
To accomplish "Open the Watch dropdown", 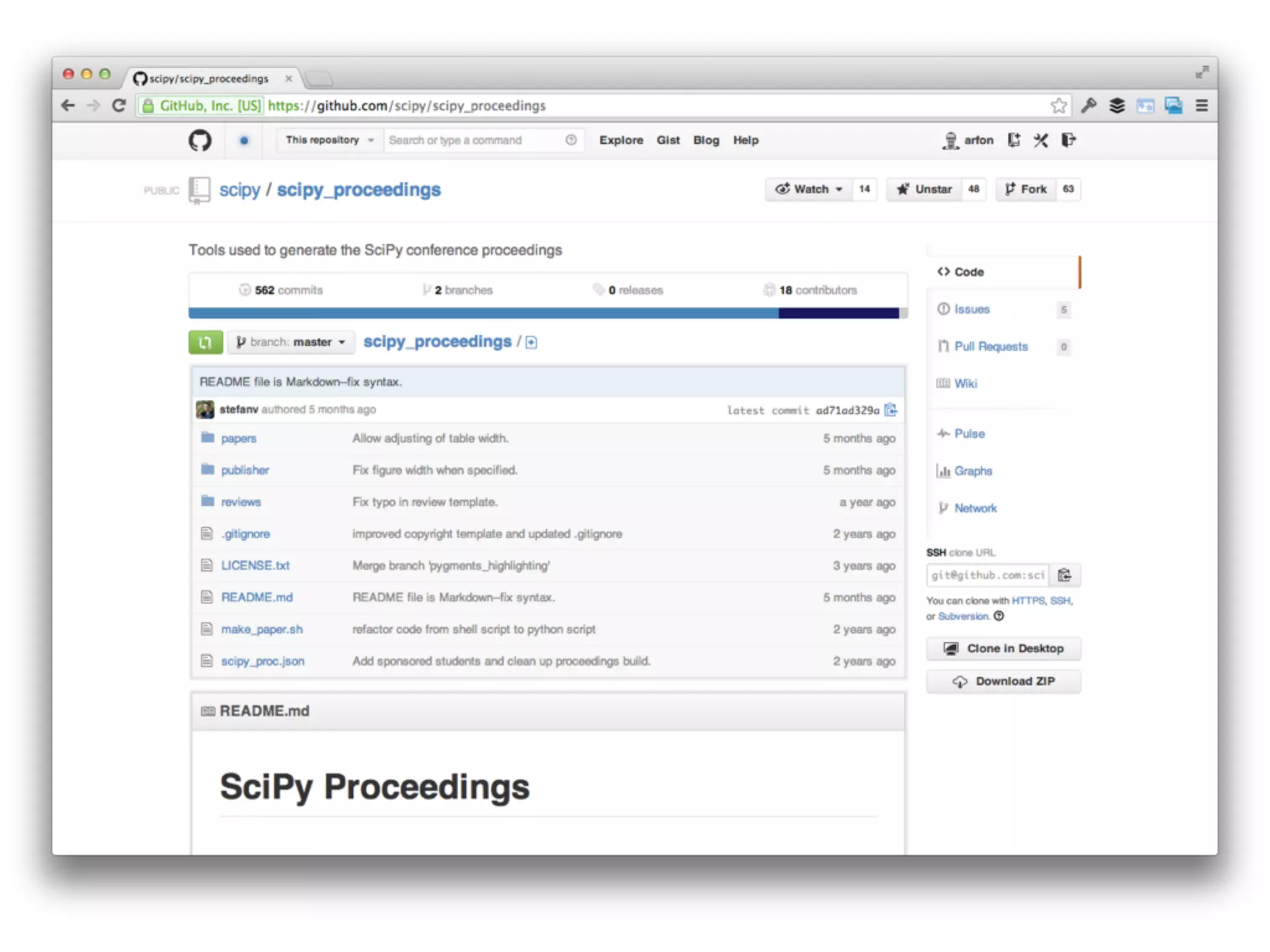I will click(809, 190).
